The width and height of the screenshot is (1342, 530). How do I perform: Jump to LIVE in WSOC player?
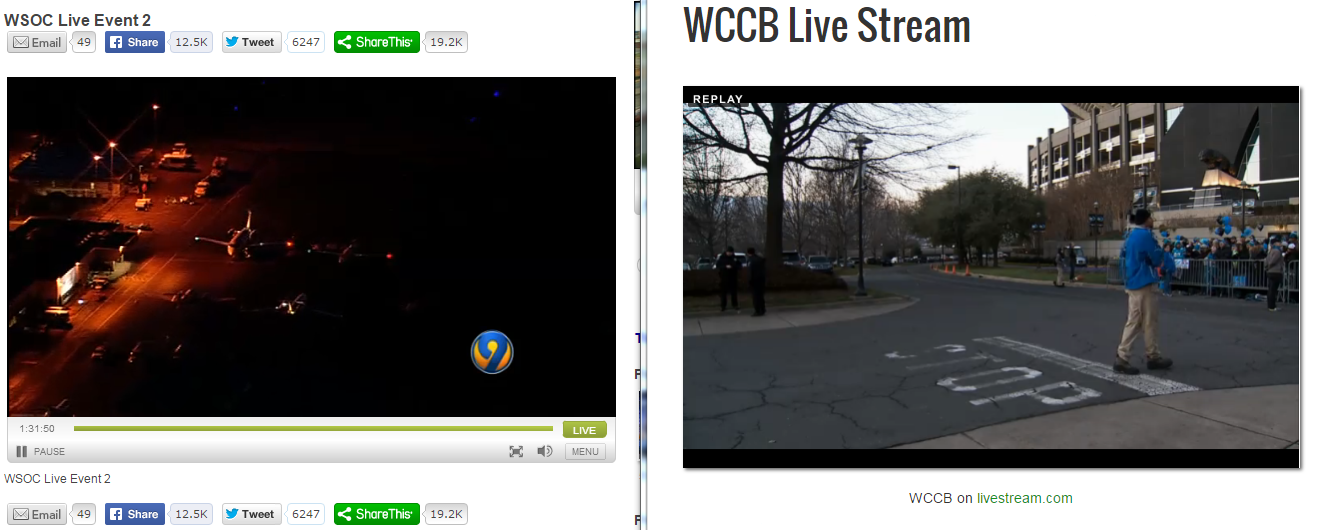tap(585, 430)
